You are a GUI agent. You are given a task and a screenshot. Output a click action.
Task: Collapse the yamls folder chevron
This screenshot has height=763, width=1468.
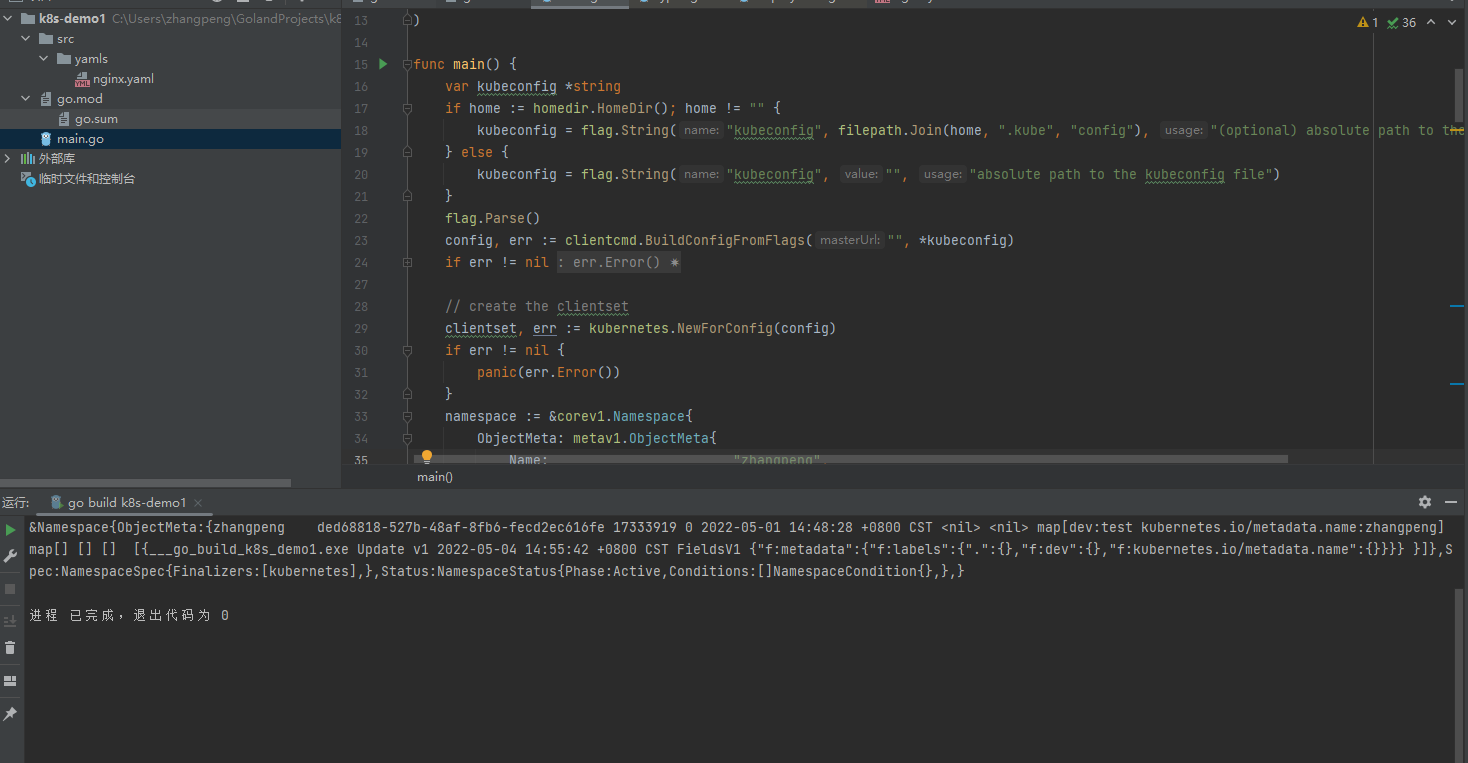click(44, 59)
